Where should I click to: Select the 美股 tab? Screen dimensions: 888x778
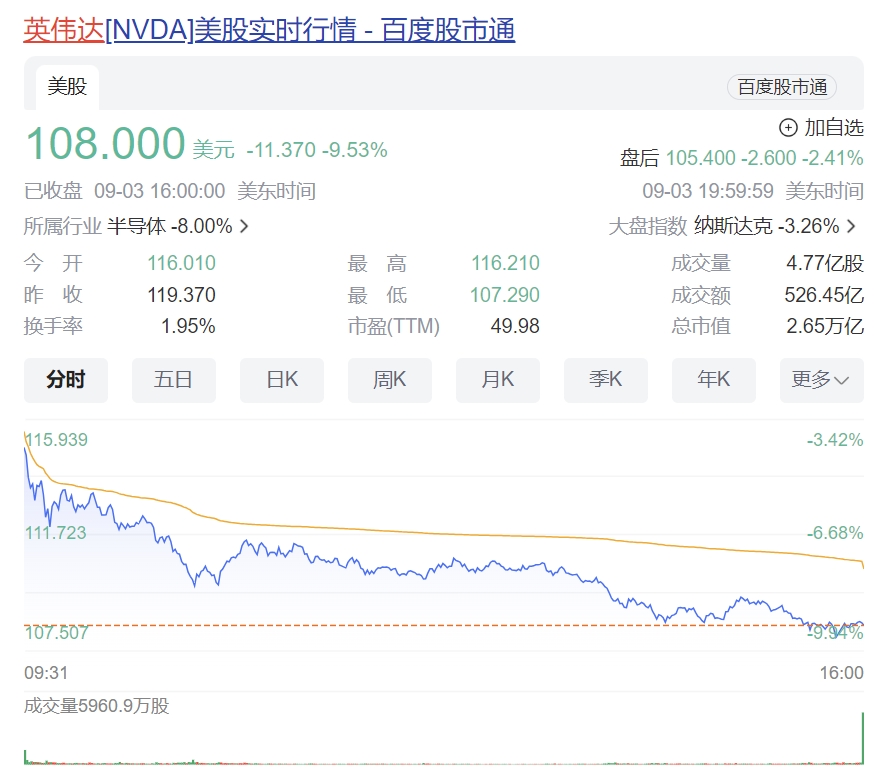(67, 87)
